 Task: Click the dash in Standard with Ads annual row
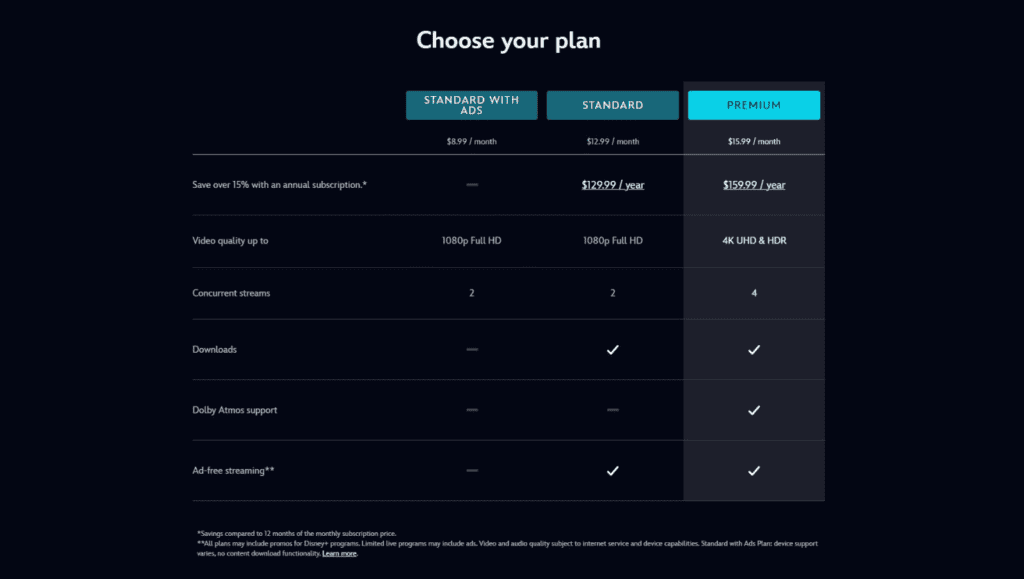pos(471,185)
